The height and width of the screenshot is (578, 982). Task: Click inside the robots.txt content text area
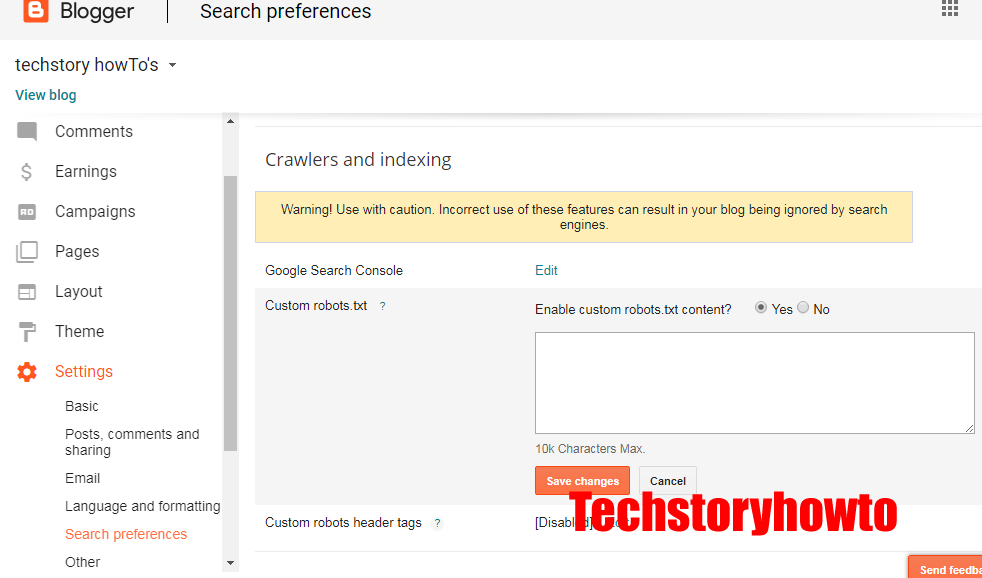(754, 382)
